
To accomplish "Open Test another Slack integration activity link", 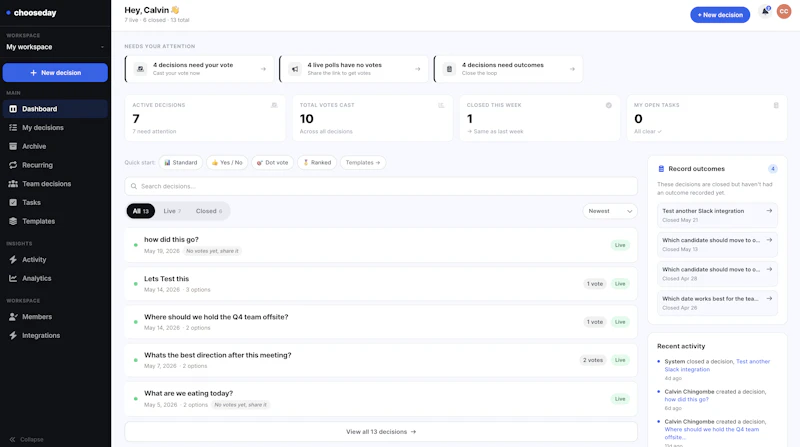I will [x=717, y=365].
